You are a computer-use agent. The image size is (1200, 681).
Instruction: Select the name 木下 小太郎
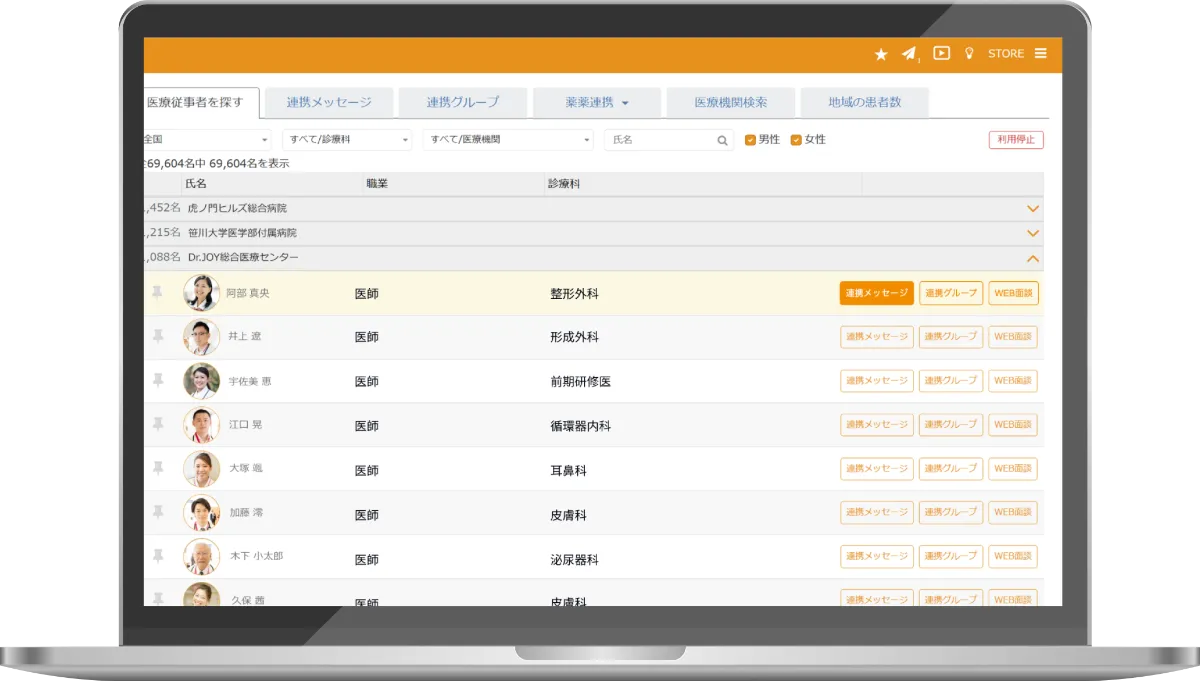click(256, 556)
